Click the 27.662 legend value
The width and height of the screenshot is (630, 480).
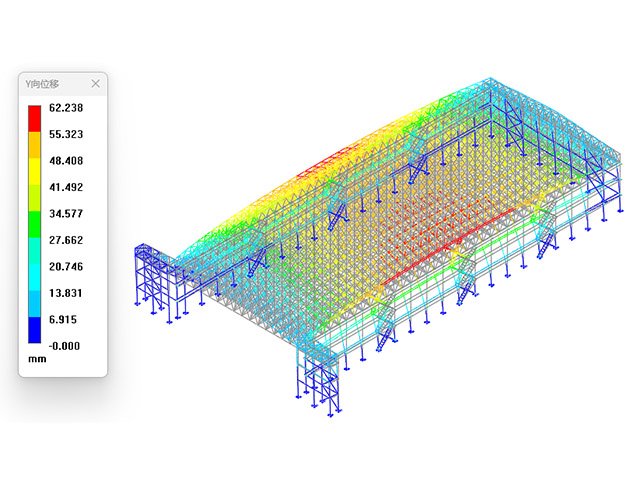click(x=64, y=240)
